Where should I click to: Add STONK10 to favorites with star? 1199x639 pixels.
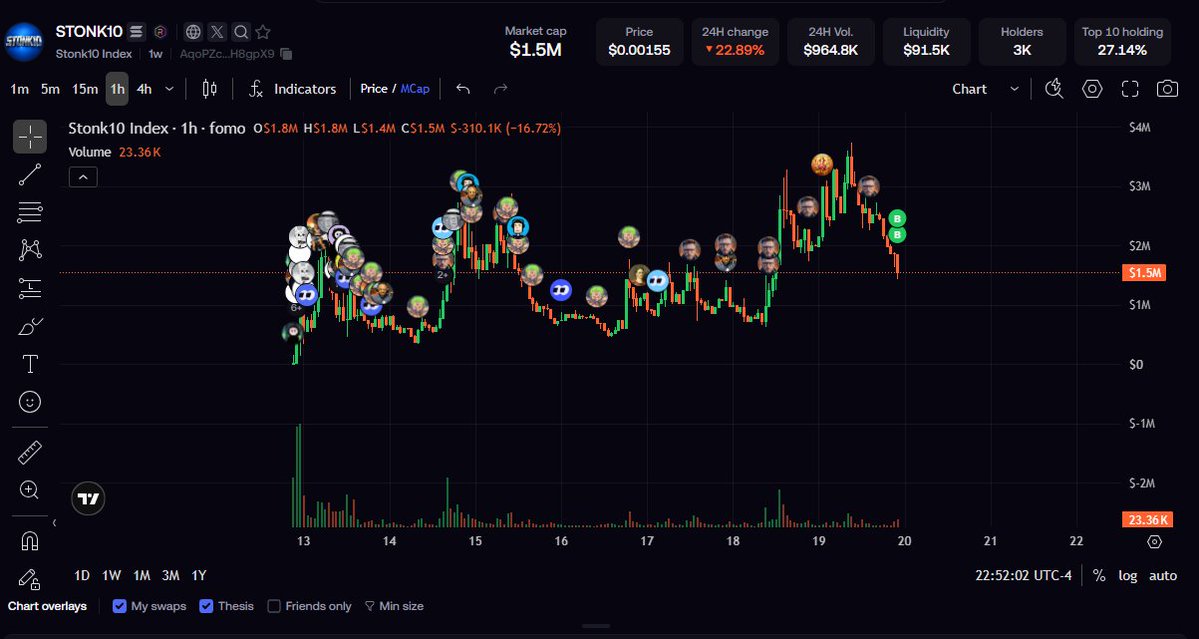pyautogui.click(x=263, y=32)
